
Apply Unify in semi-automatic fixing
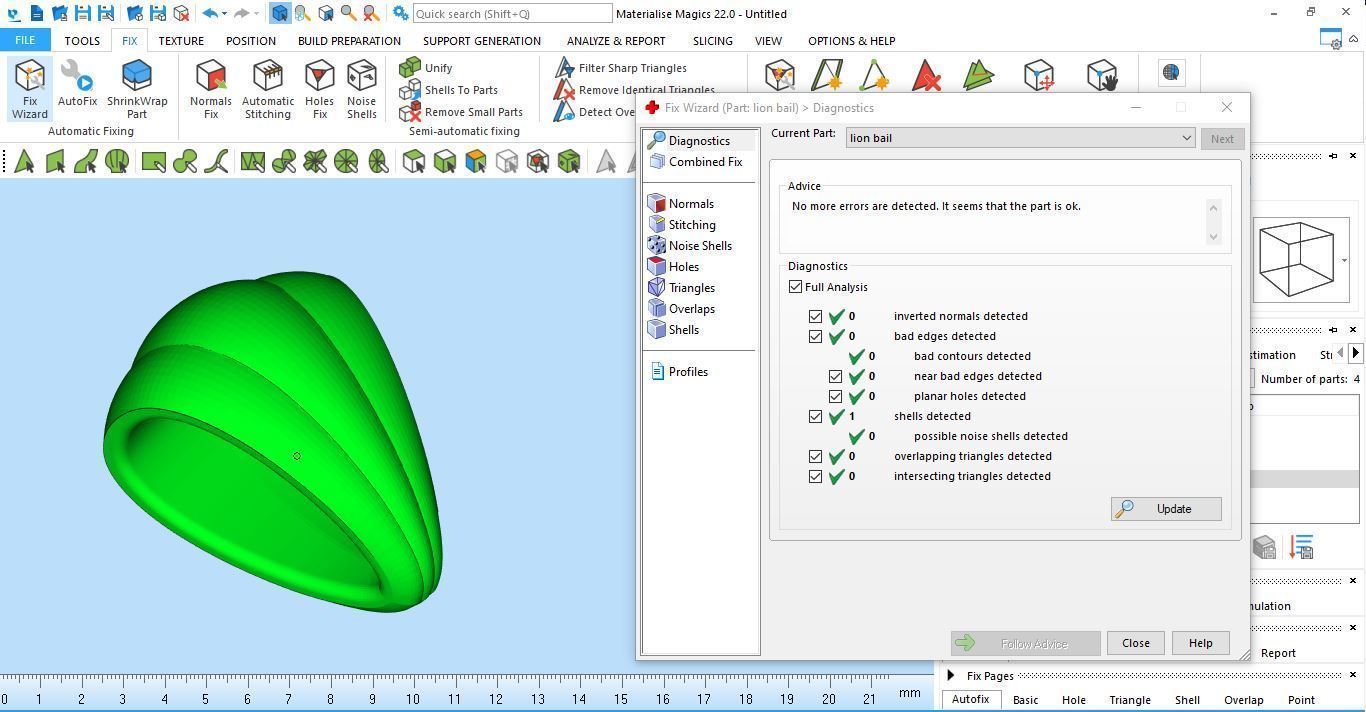[426, 68]
